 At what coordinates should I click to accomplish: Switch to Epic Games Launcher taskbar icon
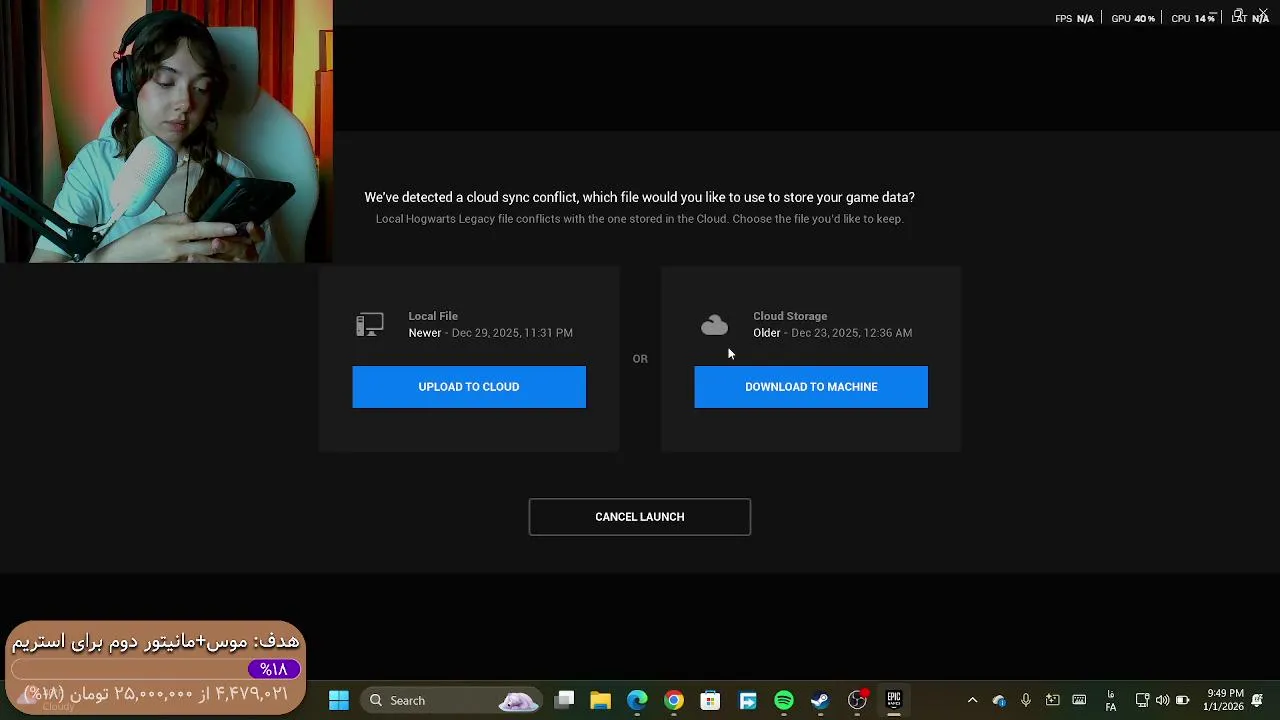point(894,700)
